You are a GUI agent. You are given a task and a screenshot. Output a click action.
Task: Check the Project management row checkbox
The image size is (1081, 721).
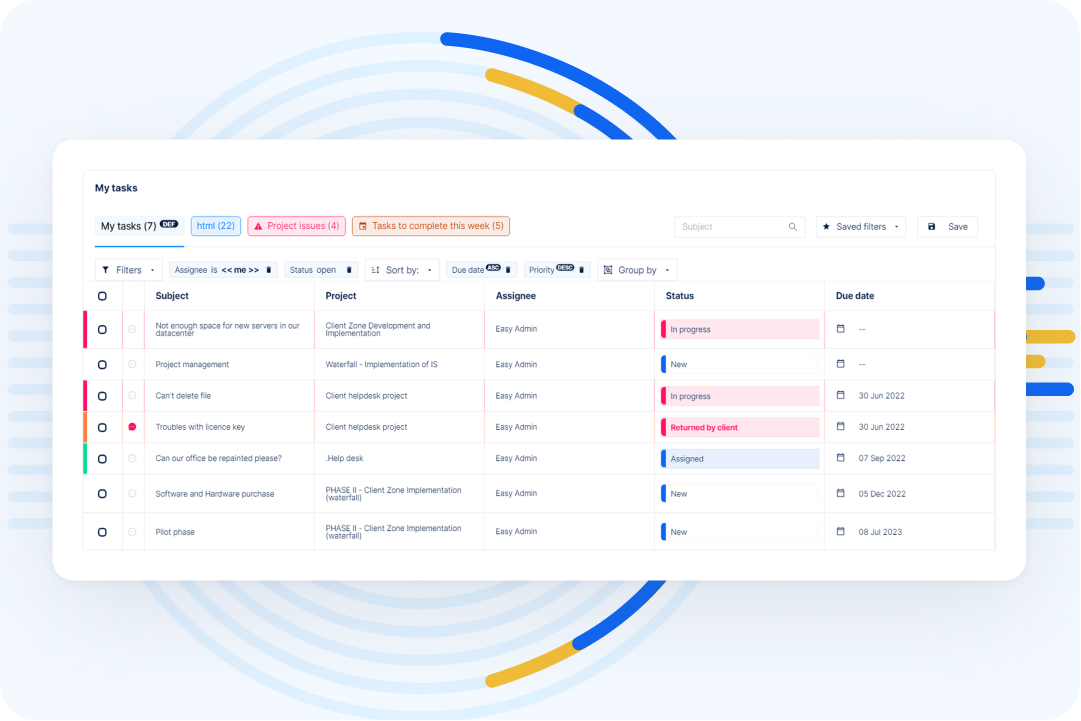tap(102, 364)
